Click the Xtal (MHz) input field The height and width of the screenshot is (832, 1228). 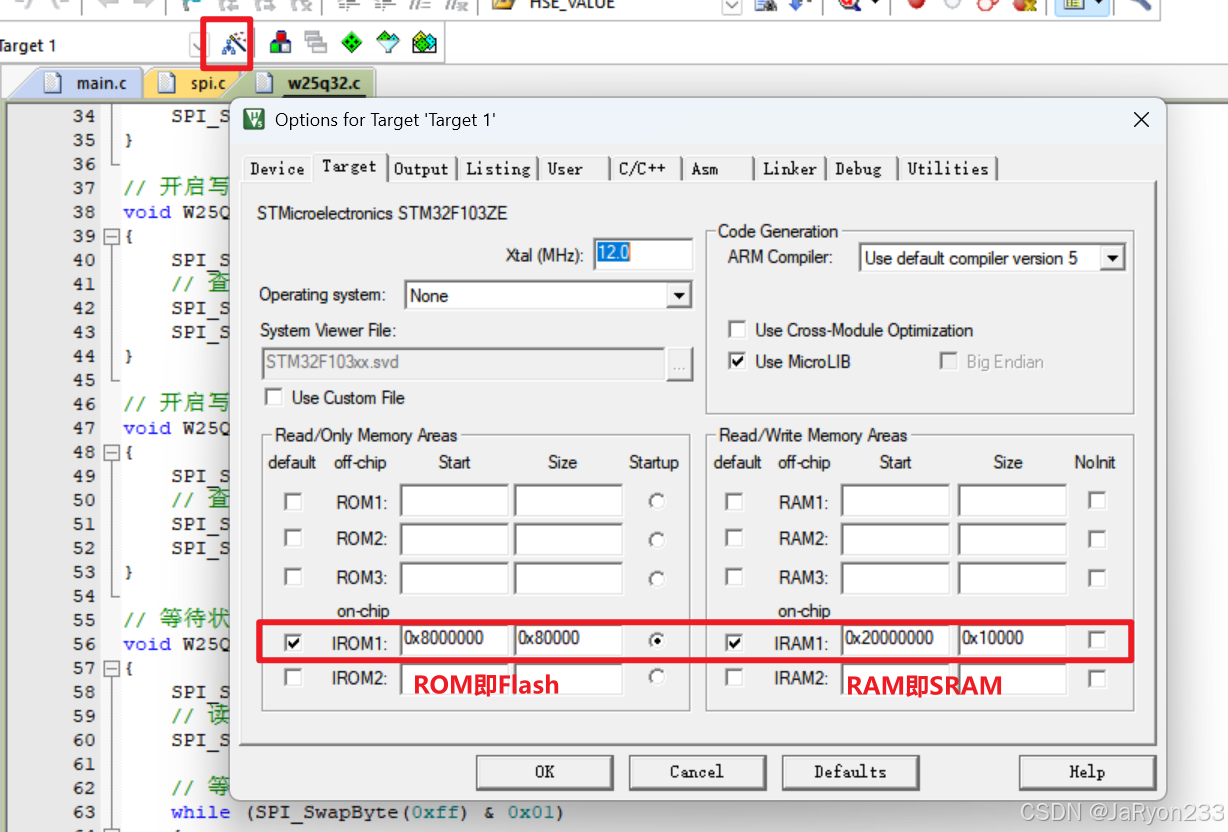point(643,254)
